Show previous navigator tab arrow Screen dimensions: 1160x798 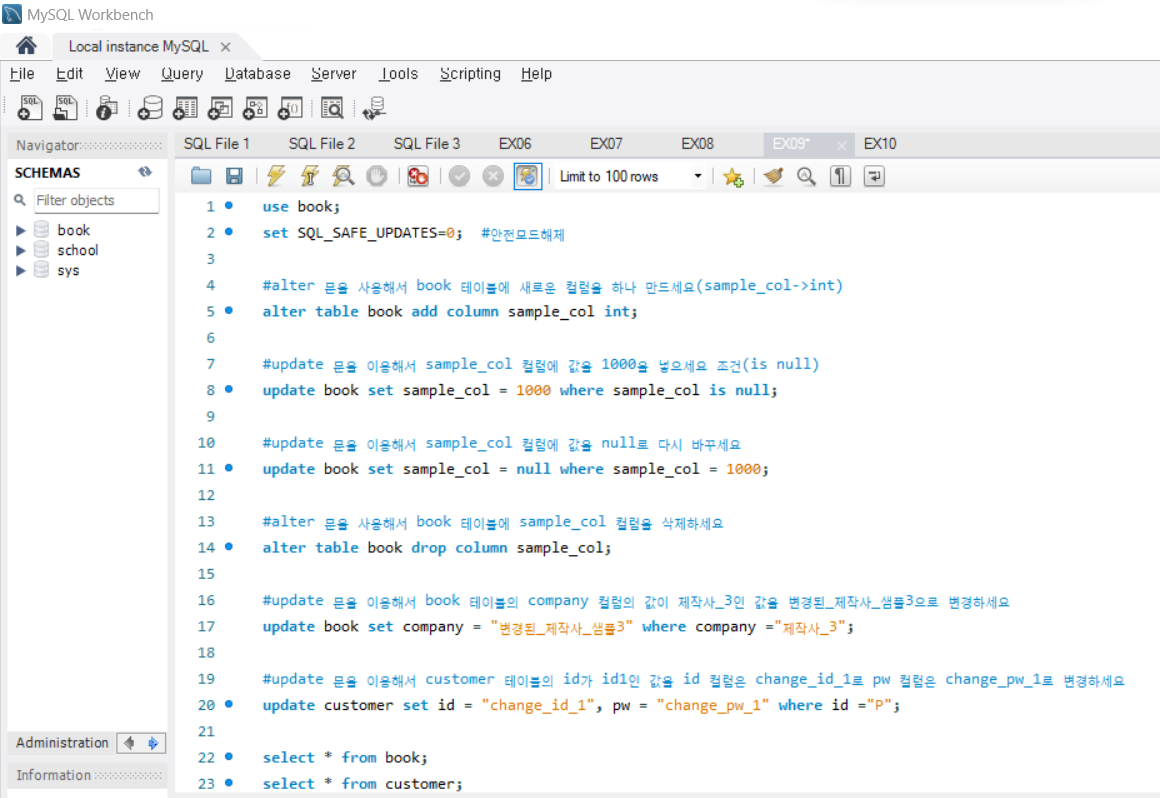[129, 743]
